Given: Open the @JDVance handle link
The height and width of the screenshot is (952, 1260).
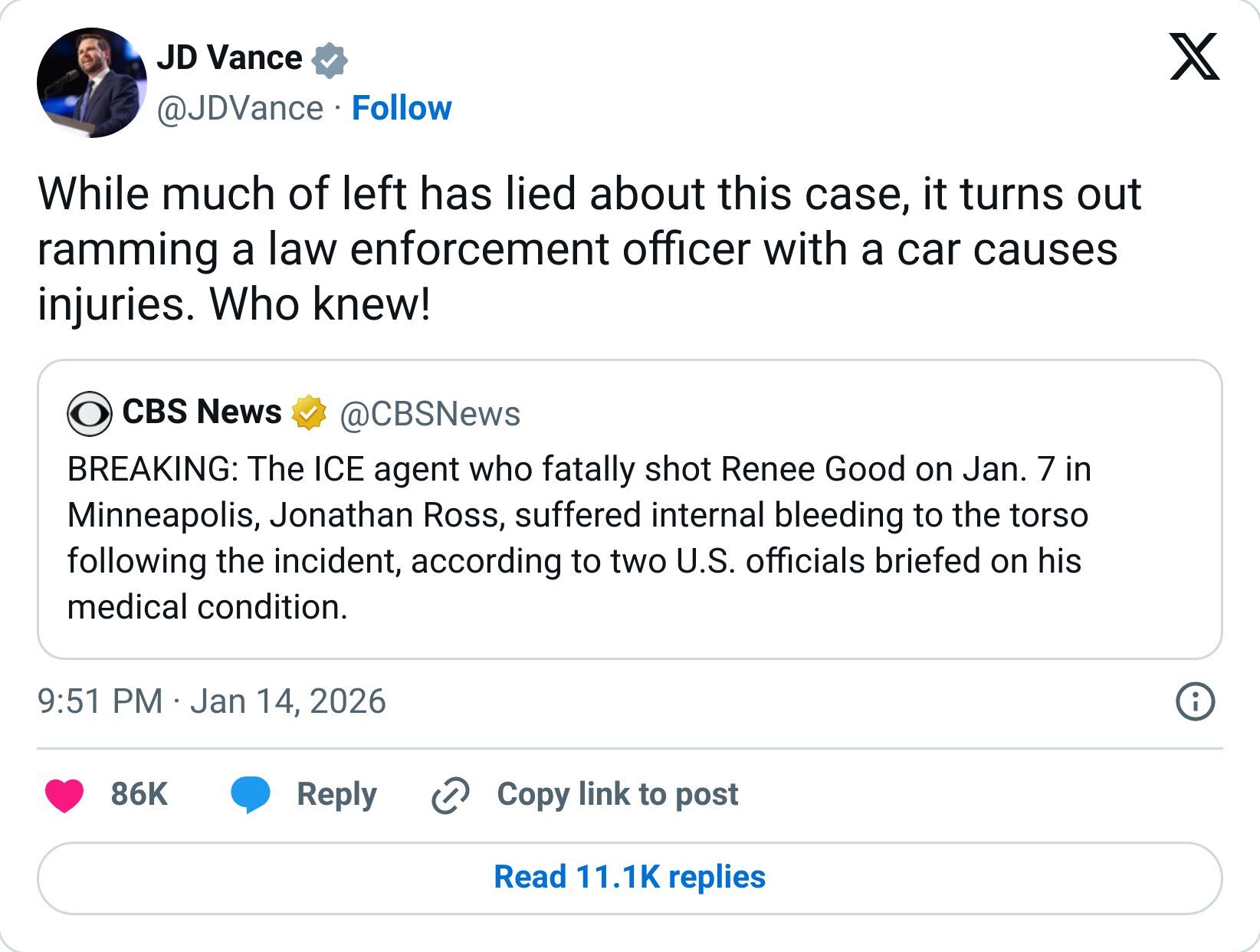Looking at the screenshot, I should (x=240, y=108).
